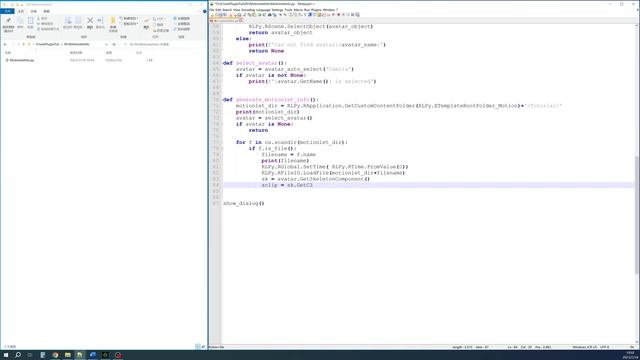Click Pin to Quick access icon
The image size is (640, 360).
point(9,24)
